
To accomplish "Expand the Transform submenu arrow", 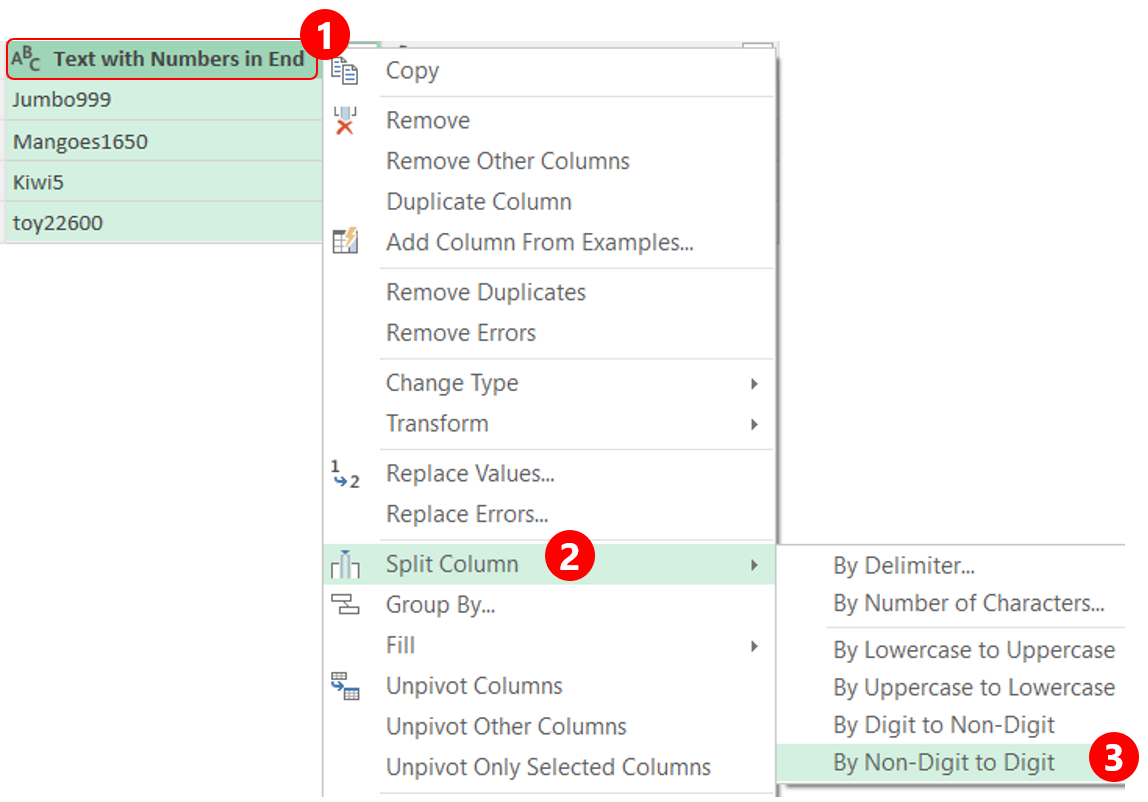I will (x=754, y=424).
